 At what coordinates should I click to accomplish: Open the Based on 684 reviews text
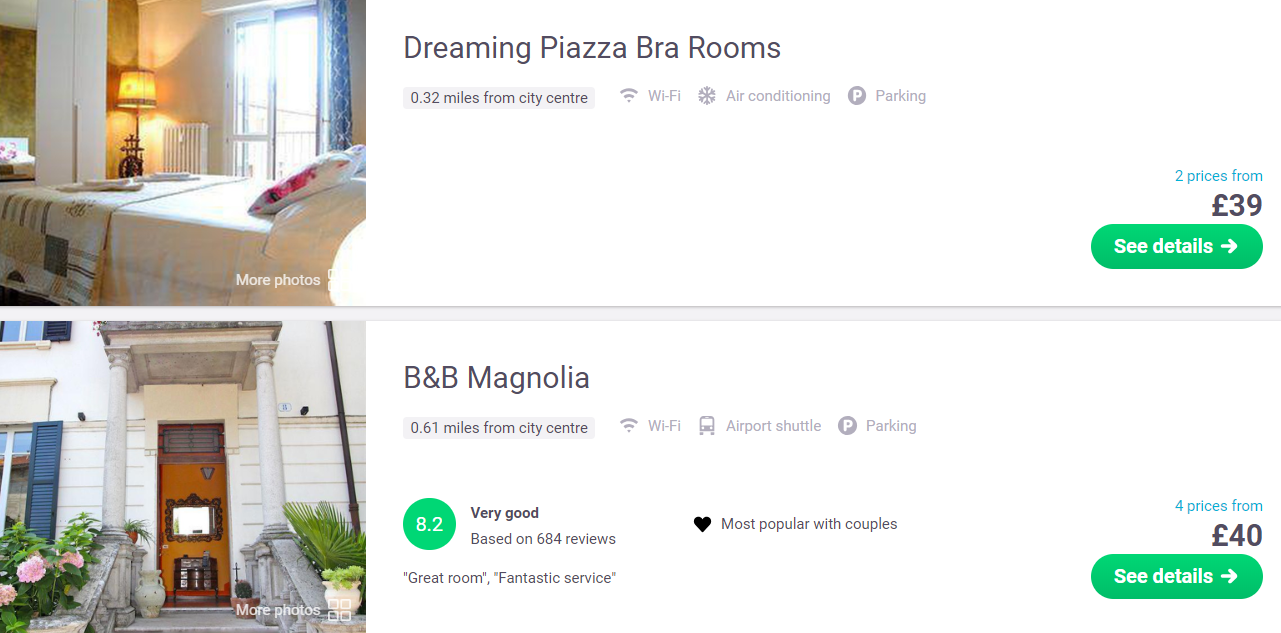coord(543,539)
